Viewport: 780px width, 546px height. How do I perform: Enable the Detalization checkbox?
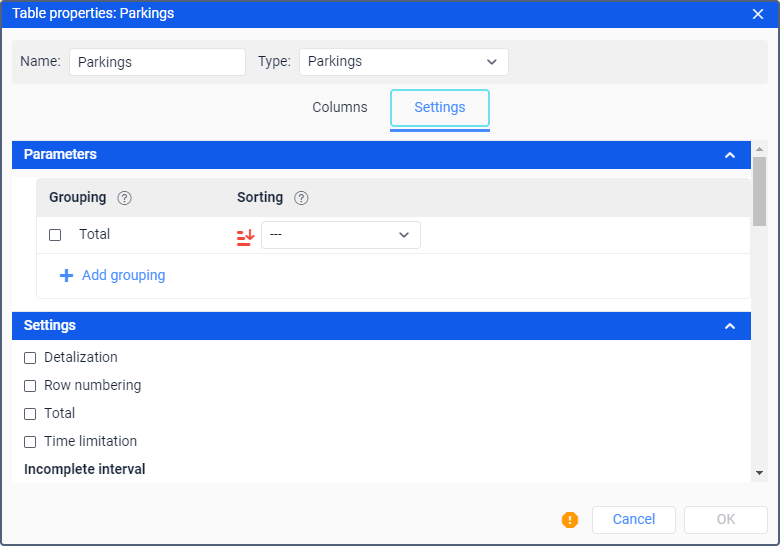[30, 358]
